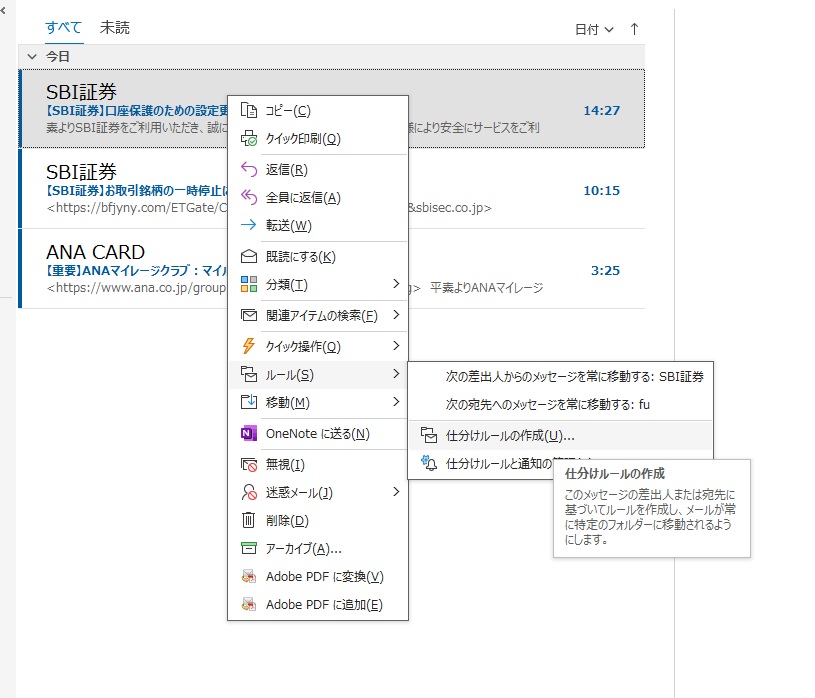The image size is (815, 698).
Task: Select 既読にする(K) menu entry
Action: (318, 256)
